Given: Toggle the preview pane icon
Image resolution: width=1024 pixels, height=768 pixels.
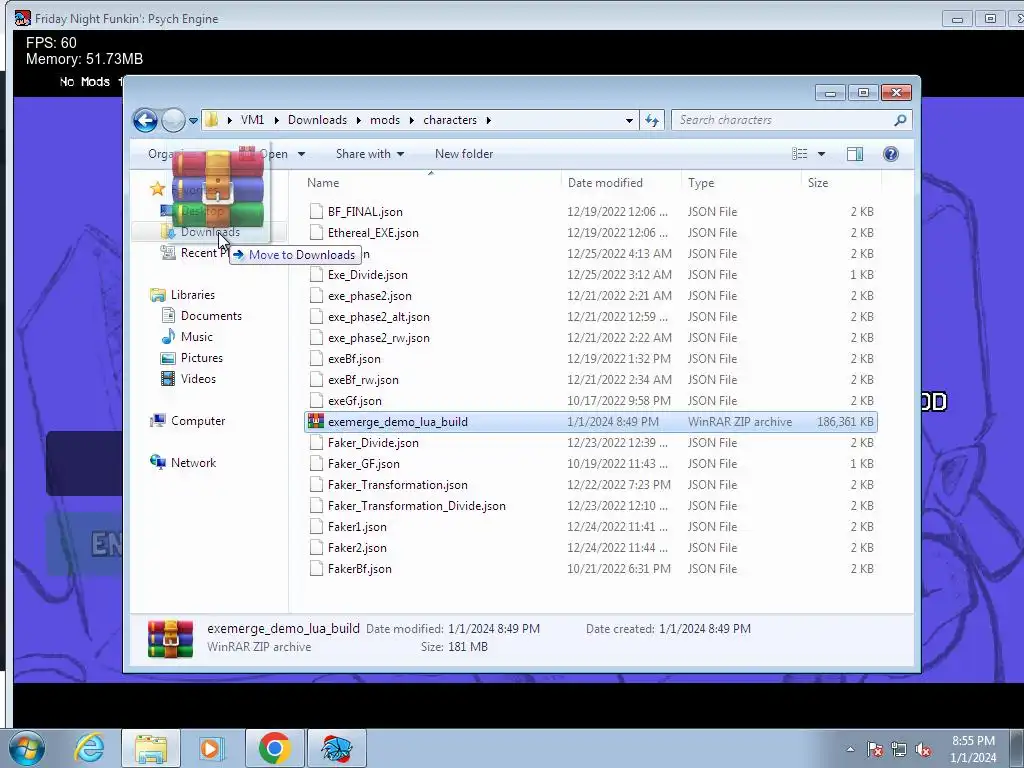Looking at the screenshot, I should pos(854,154).
